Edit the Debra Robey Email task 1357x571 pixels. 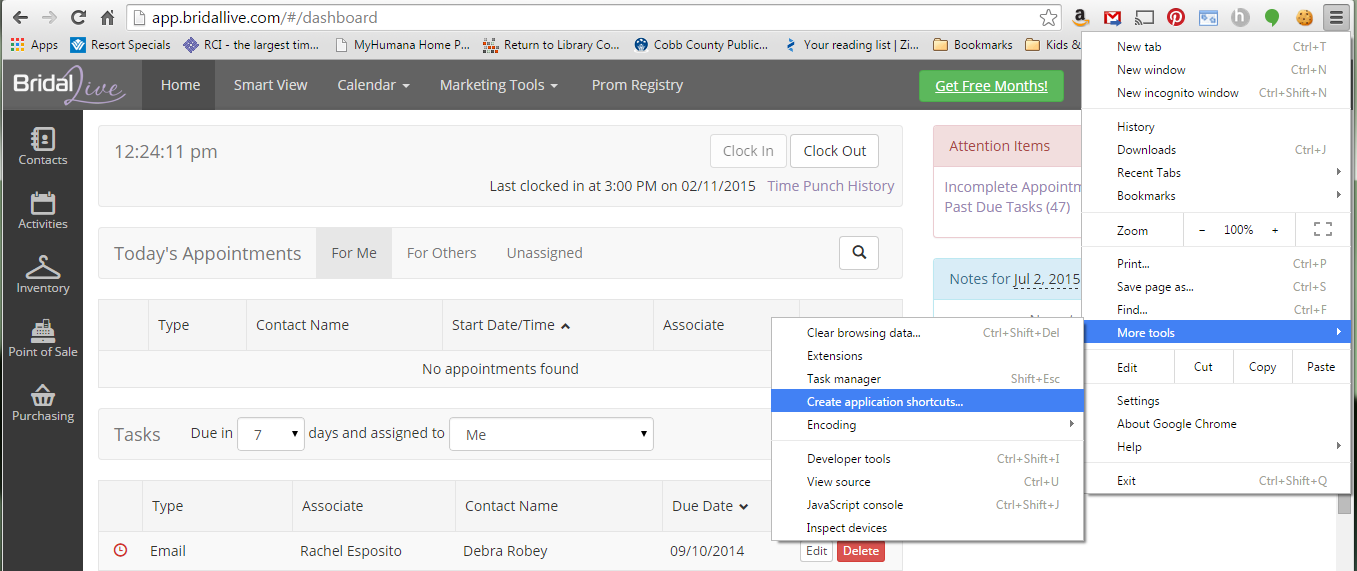click(x=816, y=551)
